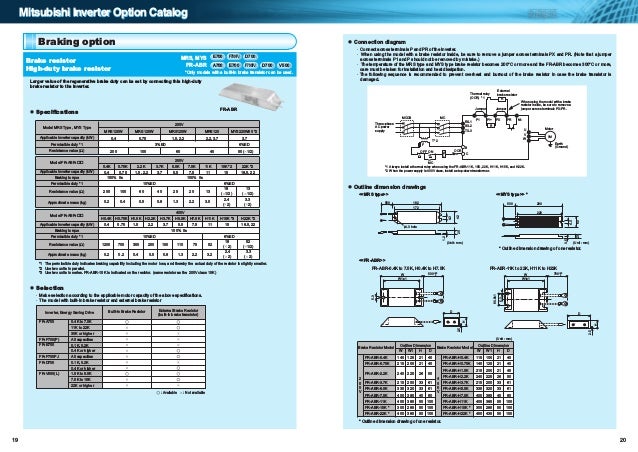The image size is (638, 452).
Task: Select the "Braking option" section heading
Action: [x=76, y=41]
